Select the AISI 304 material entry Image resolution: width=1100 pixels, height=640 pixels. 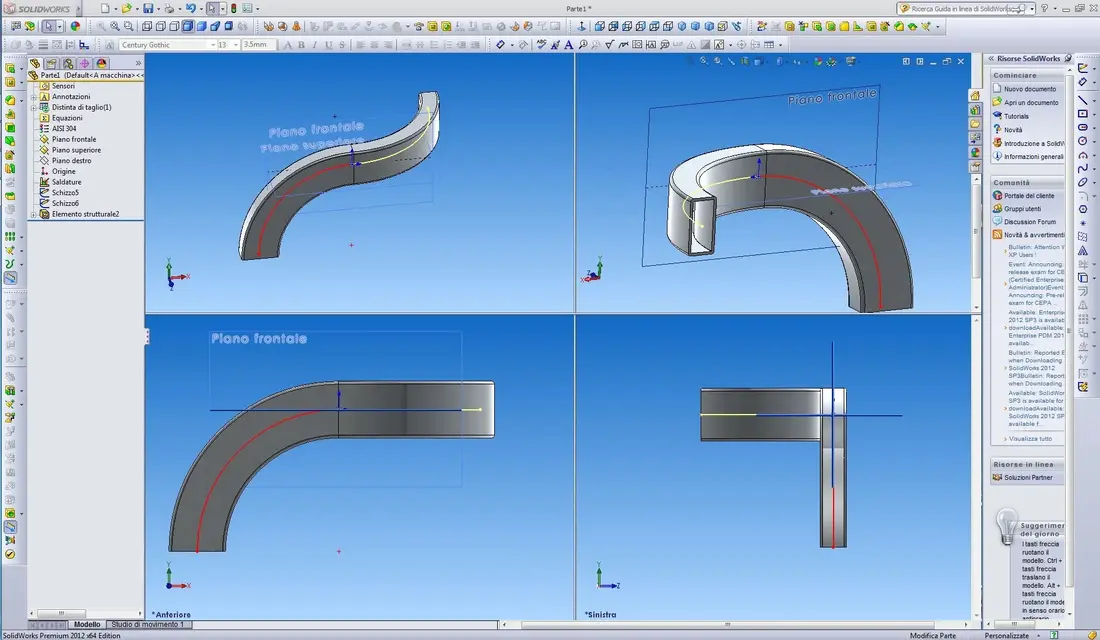(x=63, y=128)
